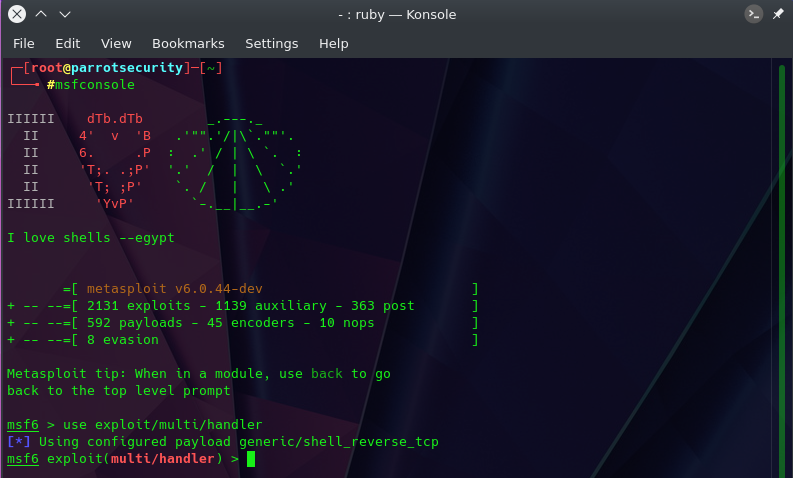Viewport: 793px width, 478px height.
Task: Click 'metasploit v6.0.44-dev' version text
Action: pyautogui.click(x=174, y=289)
